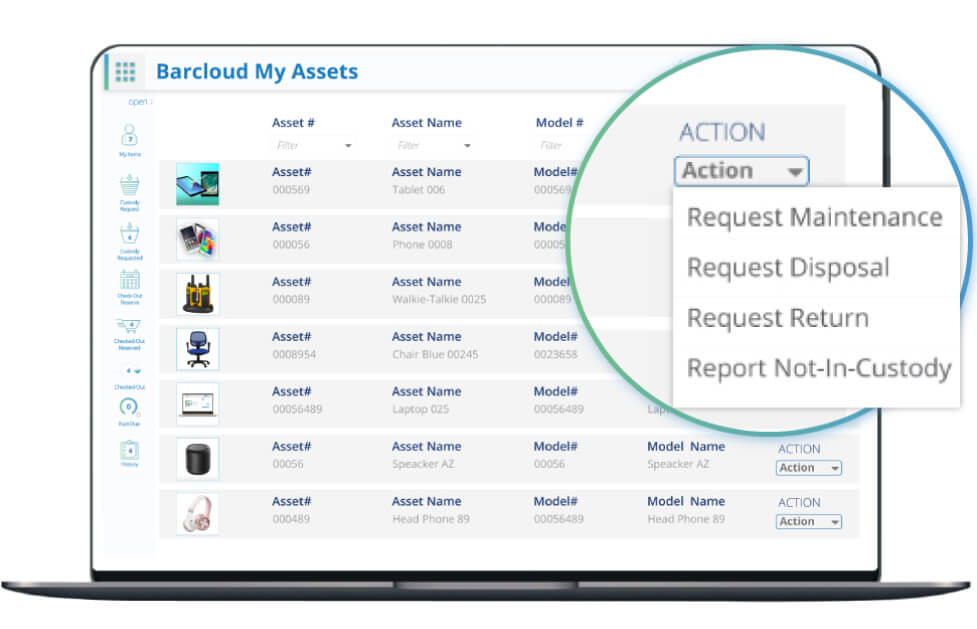Choose Report Not-In-Custody from the Action menu
The image size is (977, 629).
coord(819,368)
